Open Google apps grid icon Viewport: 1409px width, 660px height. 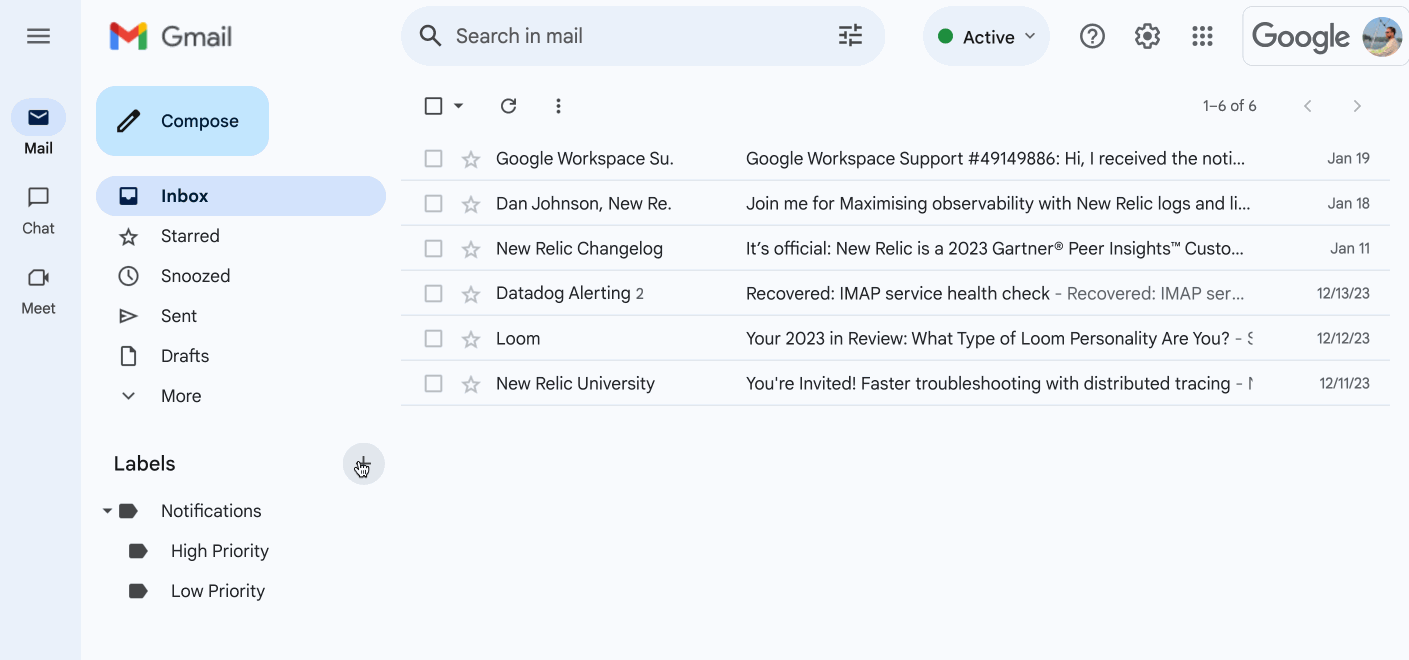point(1202,37)
